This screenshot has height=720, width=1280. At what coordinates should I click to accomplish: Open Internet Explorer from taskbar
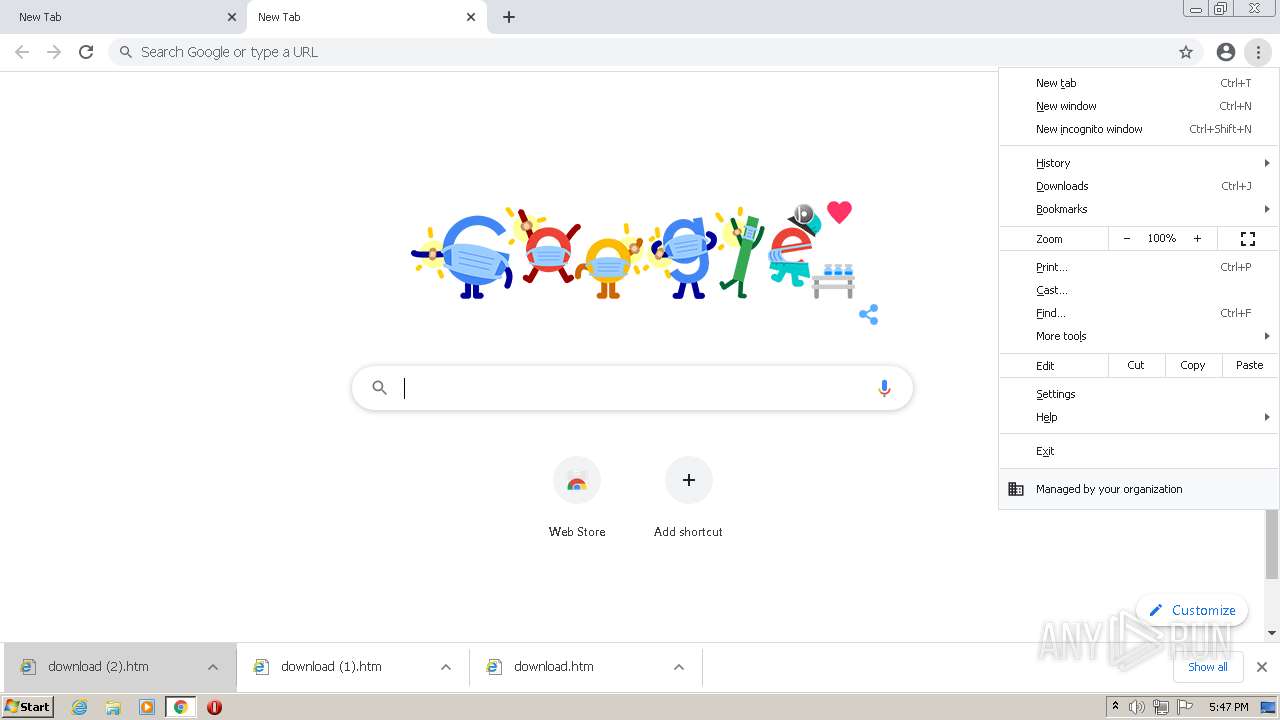(x=80, y=707)
